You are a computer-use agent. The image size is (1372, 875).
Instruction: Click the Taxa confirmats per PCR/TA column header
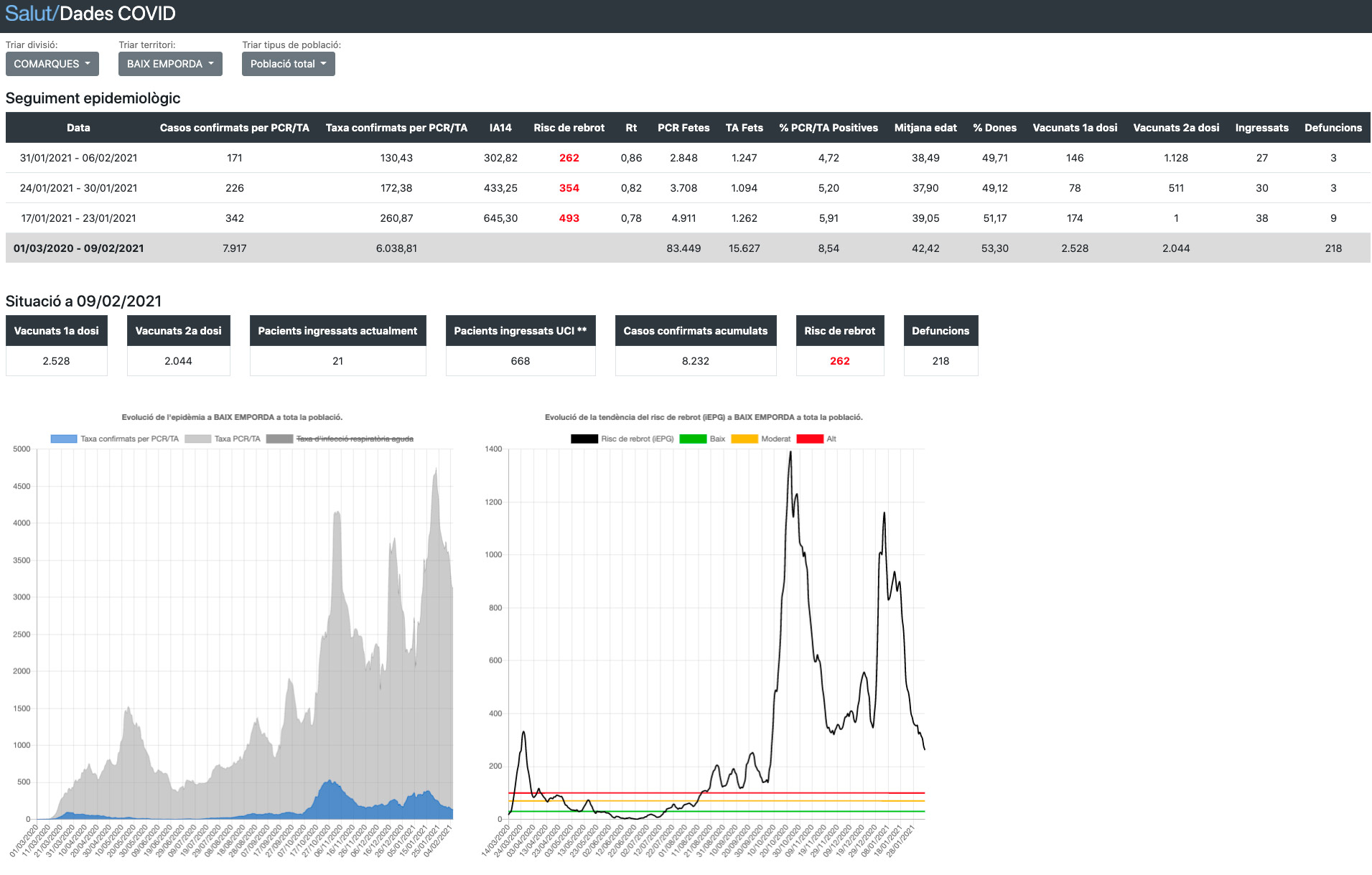(396, 128)
